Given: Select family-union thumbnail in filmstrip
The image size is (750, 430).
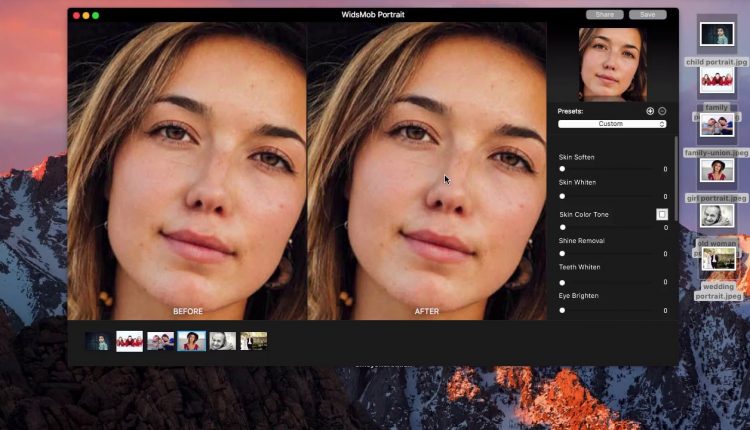Looking at the screenshot, I should [161, 342].
